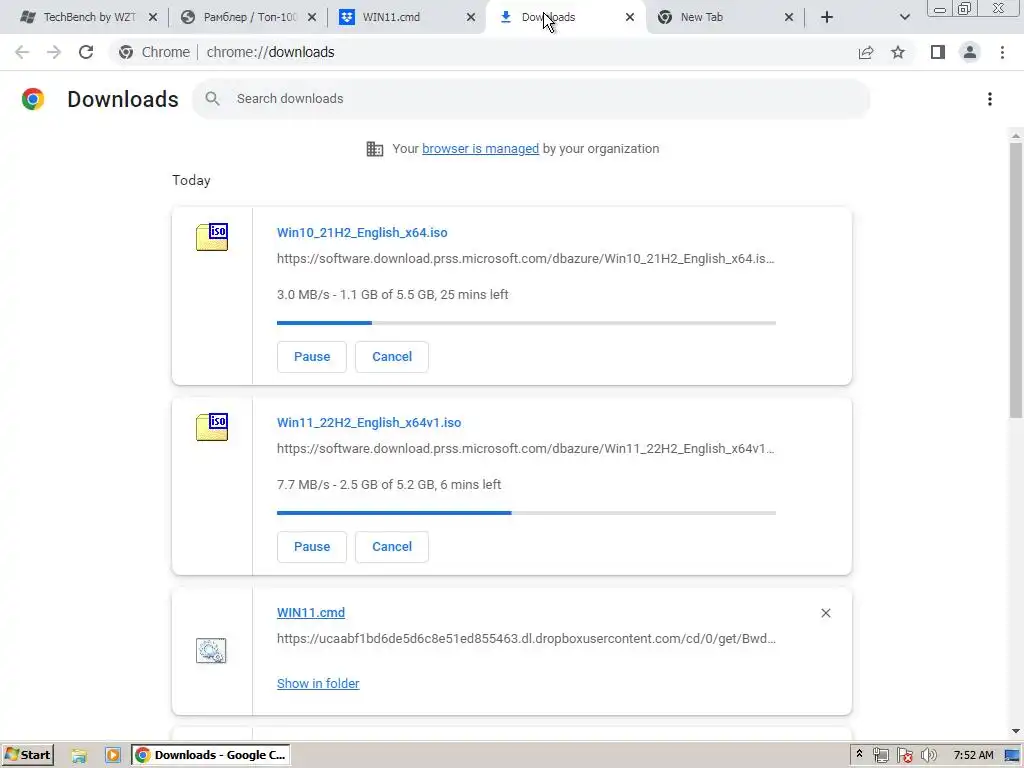Click the Chrome logo next to Downloads
This screenshot has height=768, width=1024.
pos(33,99)
